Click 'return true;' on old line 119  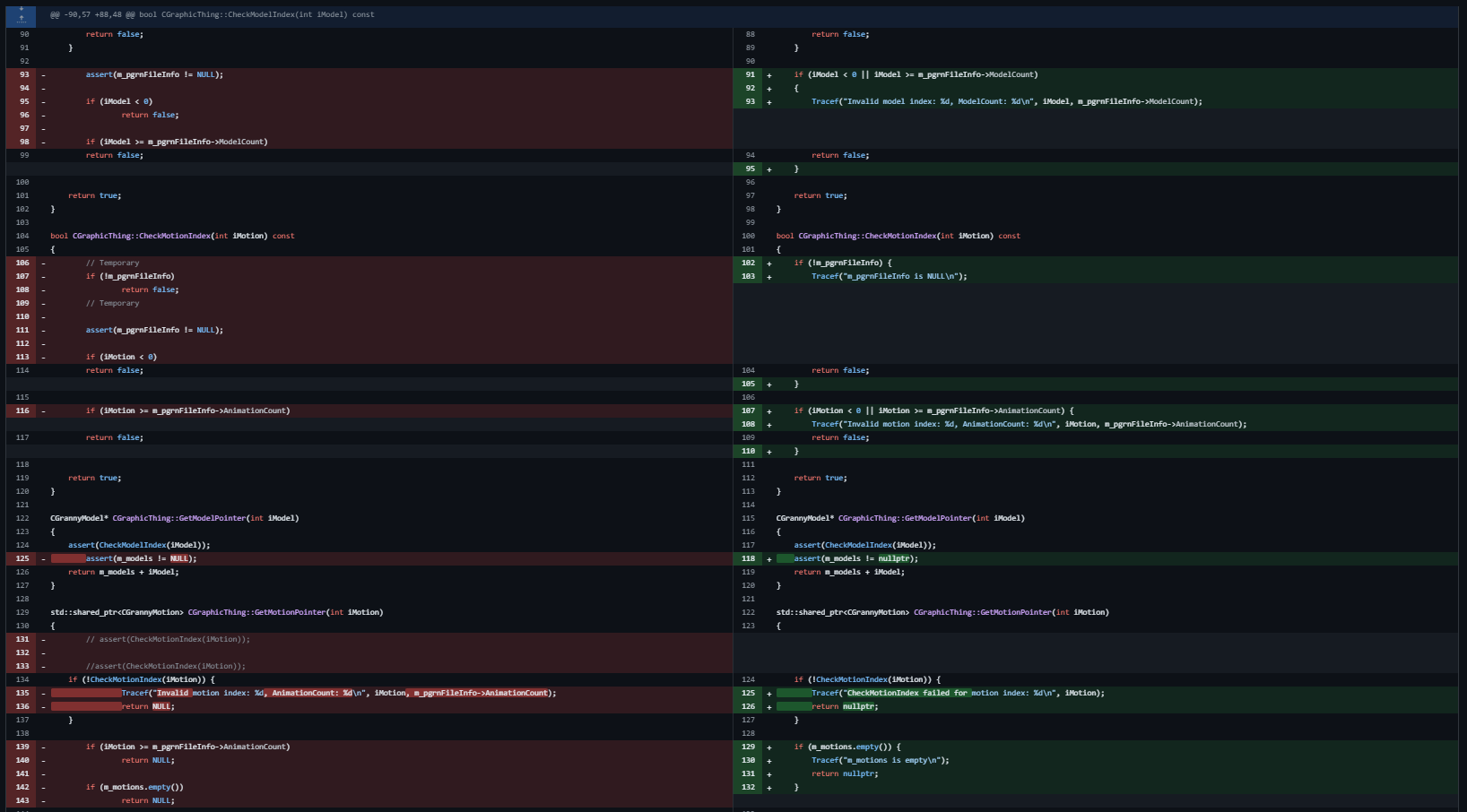[x=94, y=478]
